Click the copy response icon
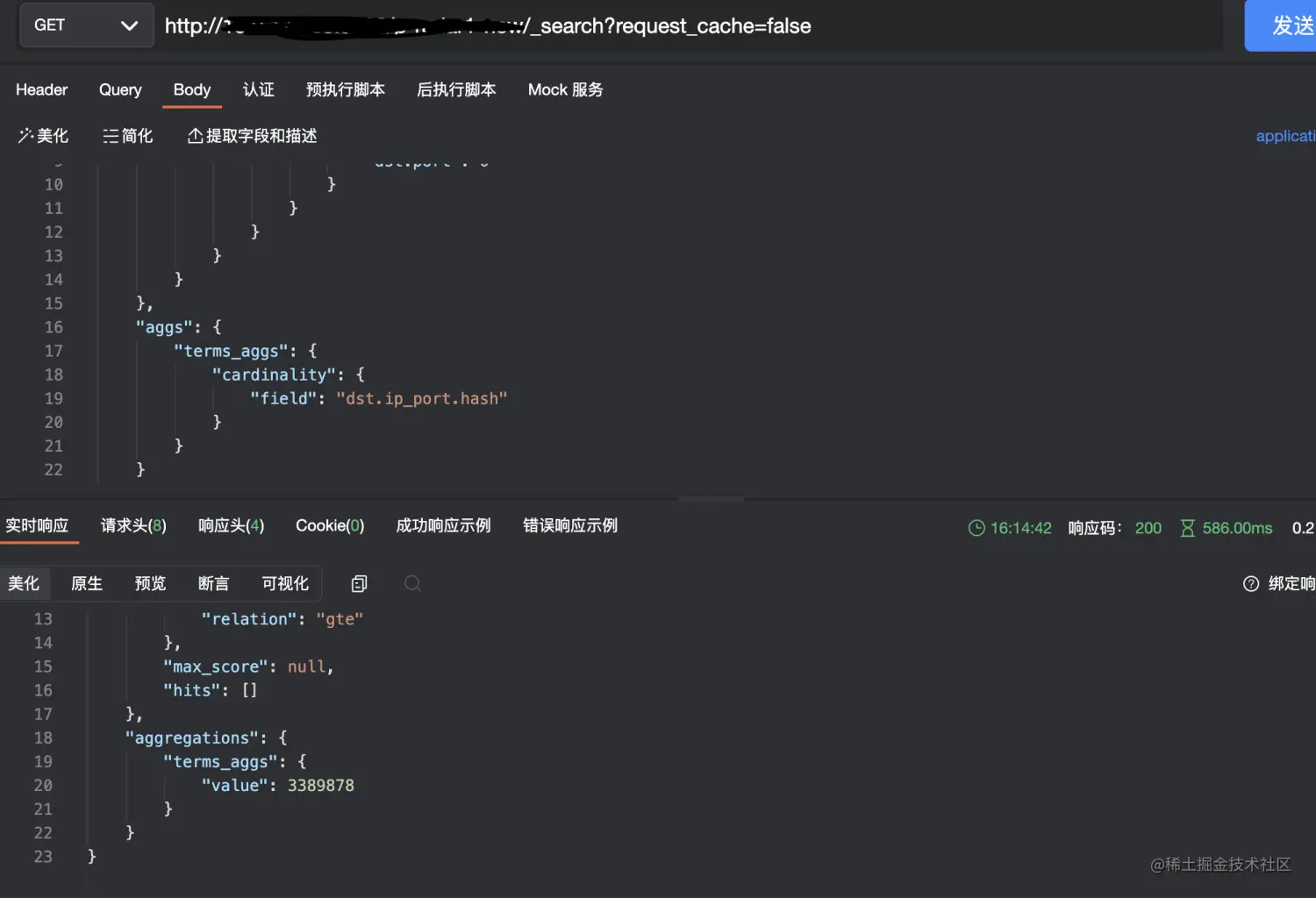 (359, 584)
